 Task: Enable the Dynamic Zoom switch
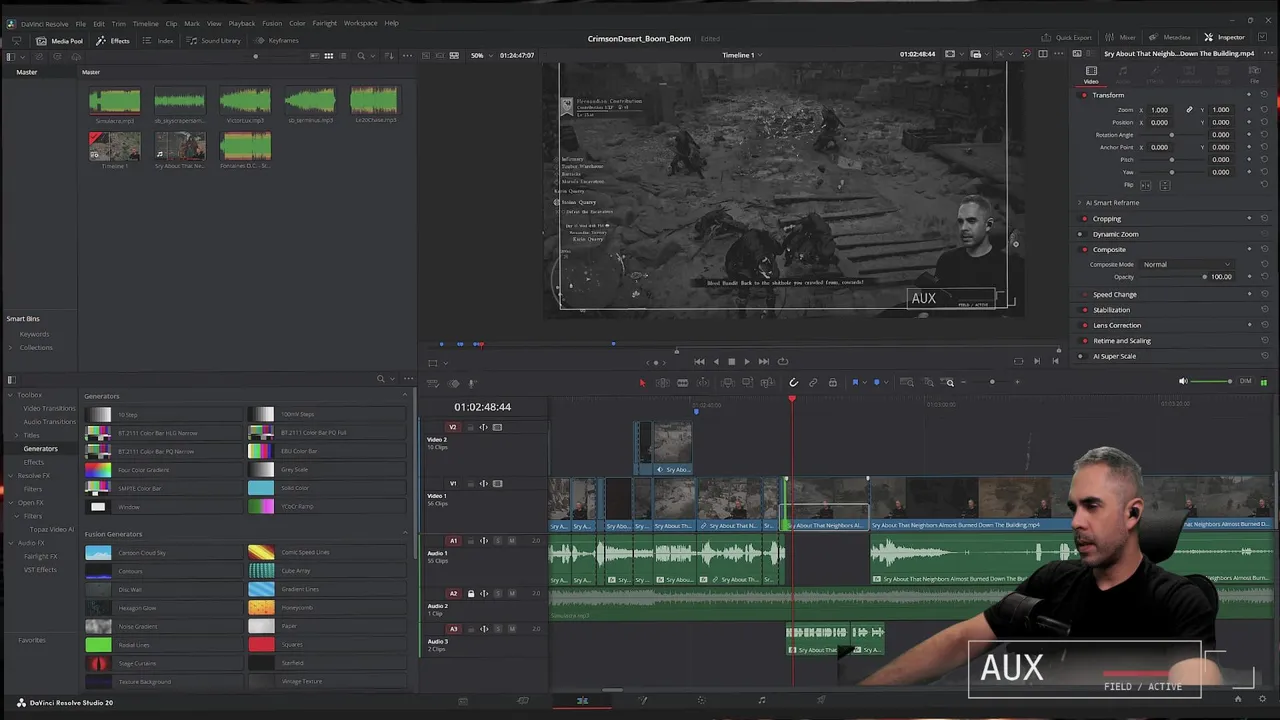point(1084,234)
